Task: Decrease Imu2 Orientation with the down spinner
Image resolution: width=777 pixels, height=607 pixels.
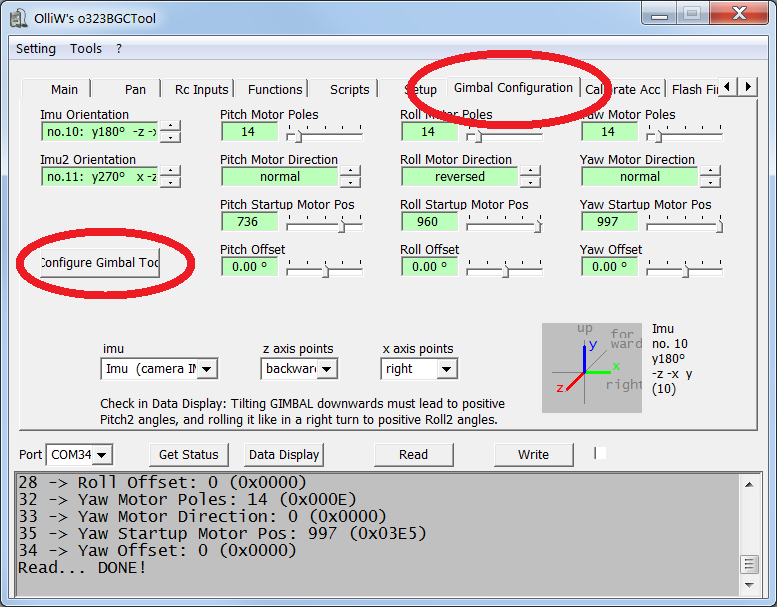Action: pyautogui.click(x=172, y=182)
